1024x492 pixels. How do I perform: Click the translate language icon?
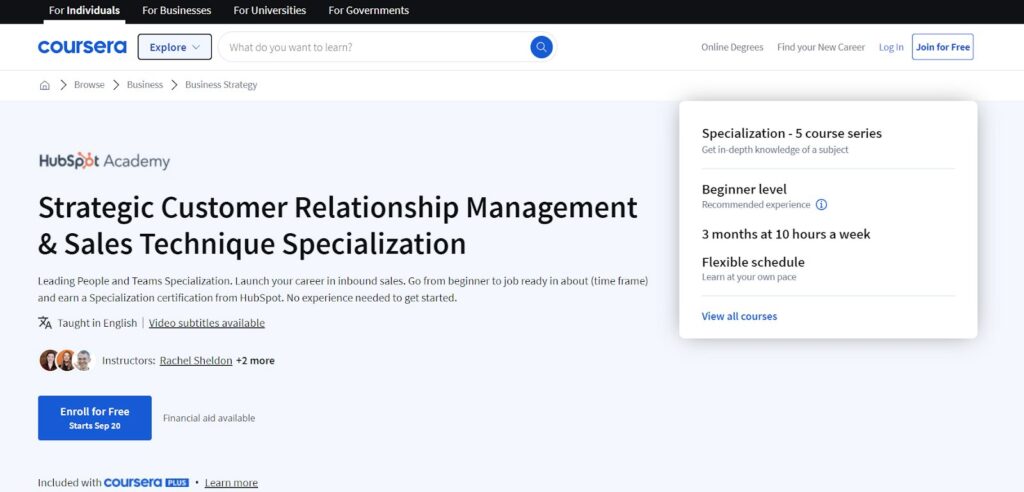click(45, 323)
